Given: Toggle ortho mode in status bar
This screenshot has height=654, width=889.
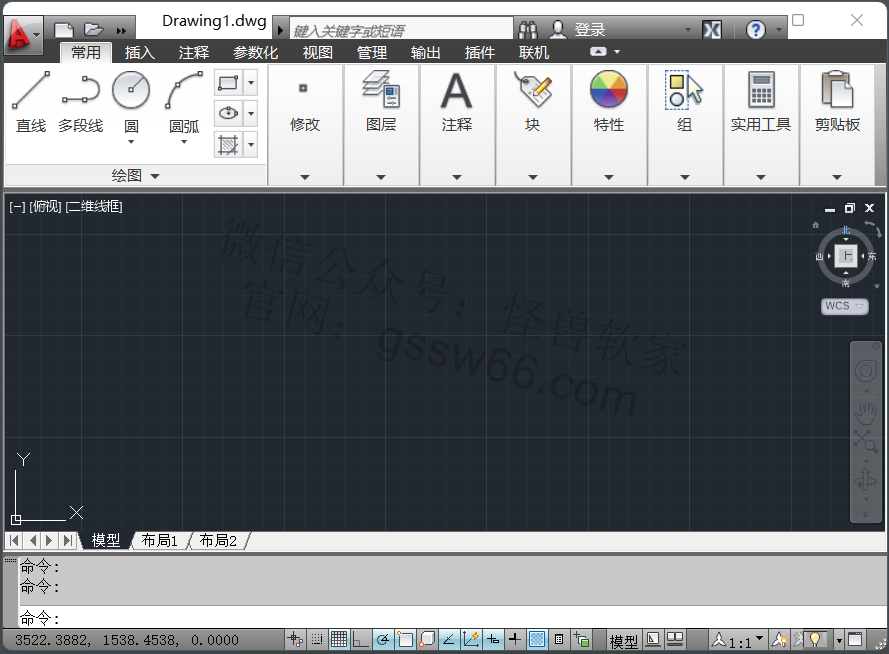Looking at the screenshot, I should click(361, 640).
